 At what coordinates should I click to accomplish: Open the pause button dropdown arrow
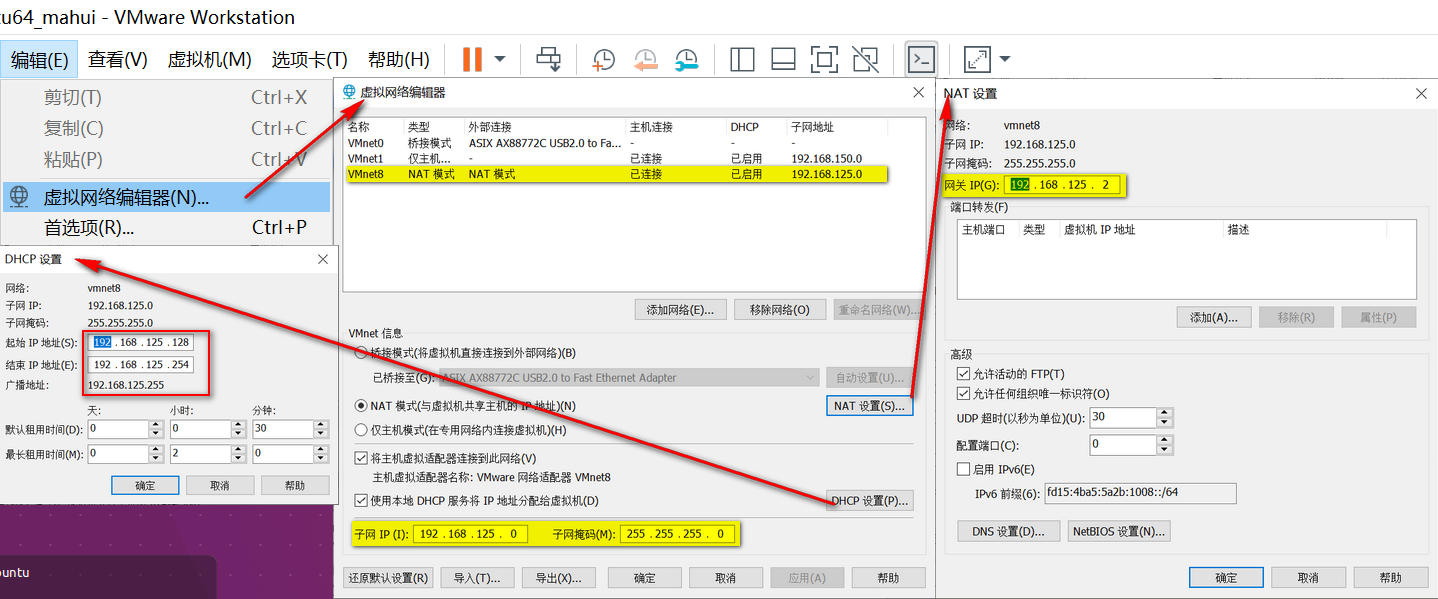pos(500,59)
